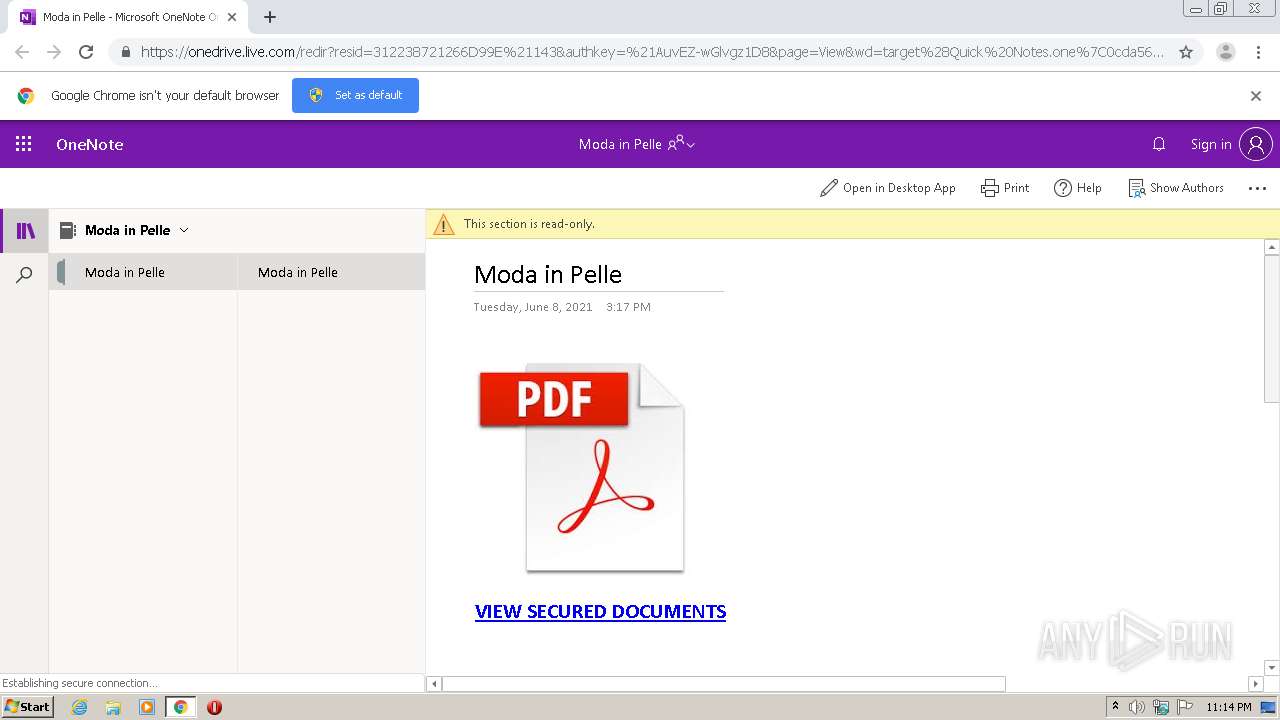Open the media player taskbar icon
Viewport: 1280px width, 720px height.
(146, 707)
